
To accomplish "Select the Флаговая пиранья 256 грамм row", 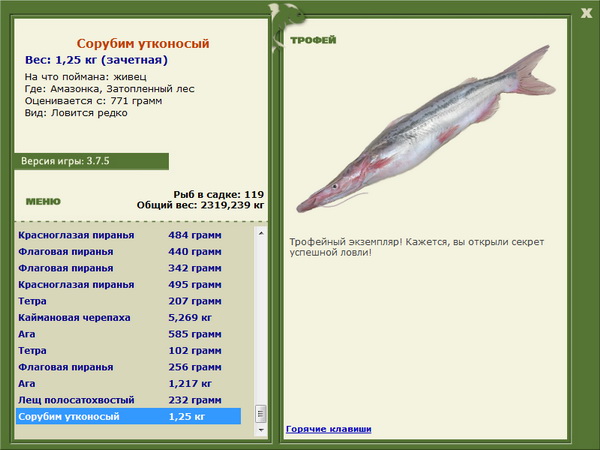I will (120, 367).
